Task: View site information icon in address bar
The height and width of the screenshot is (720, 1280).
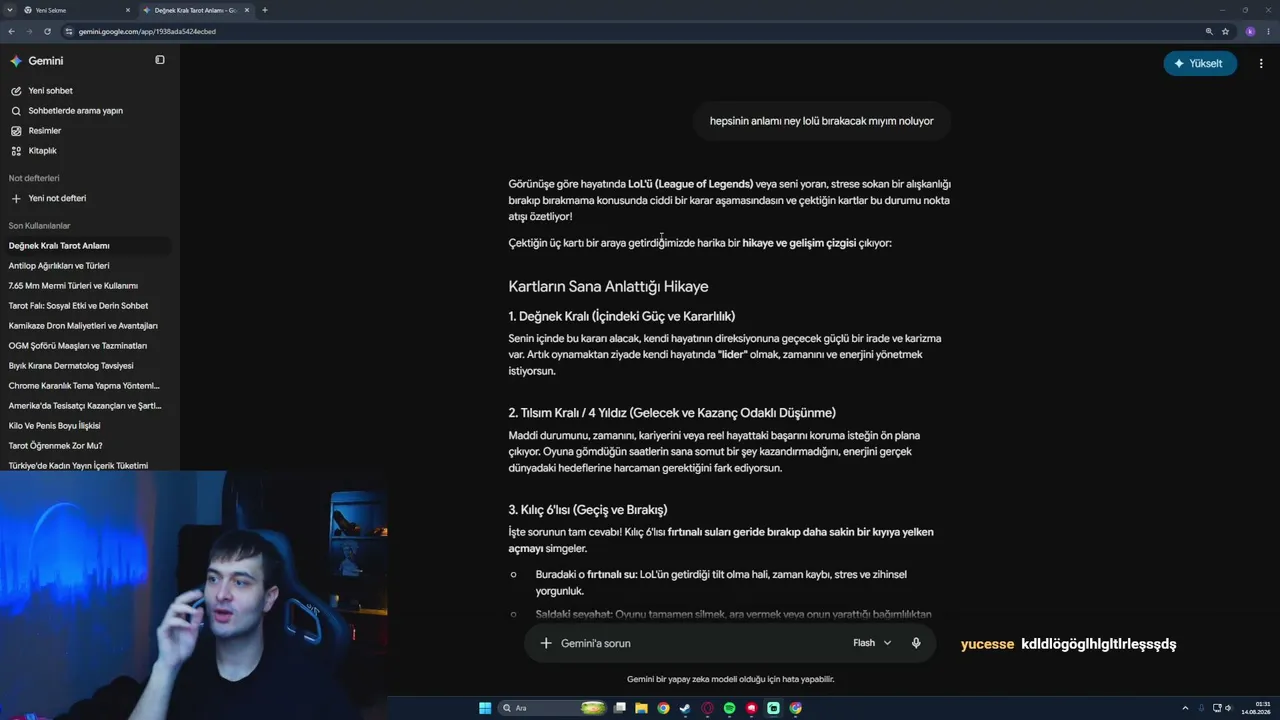Action: tap(69, 31)
